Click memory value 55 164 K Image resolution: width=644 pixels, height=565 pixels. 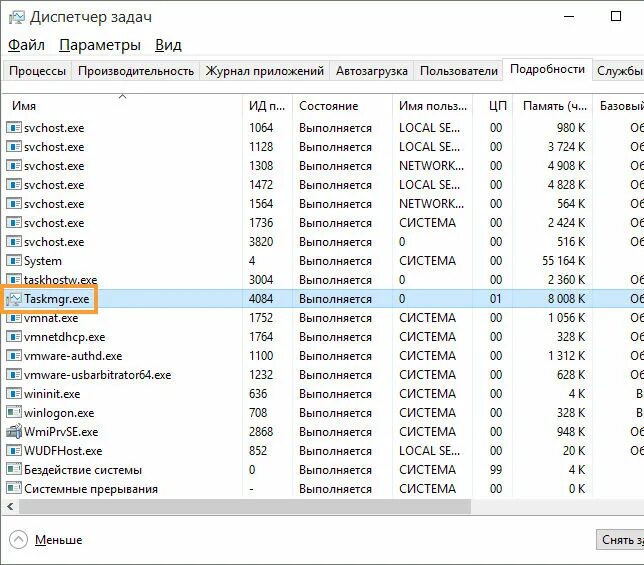point(564,261)
